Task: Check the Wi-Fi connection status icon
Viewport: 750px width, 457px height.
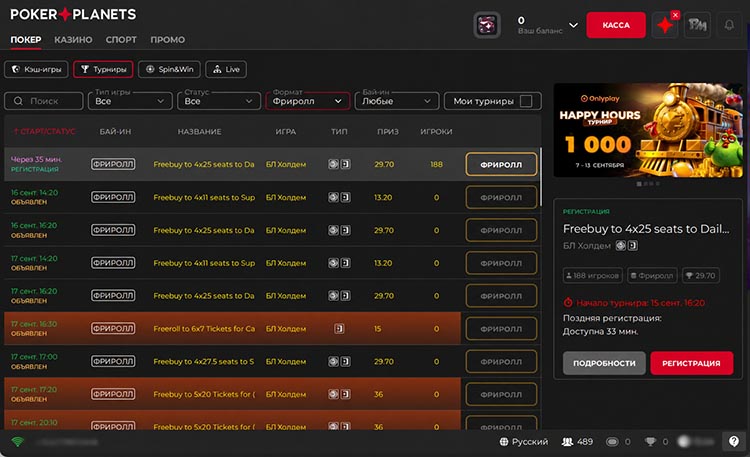Action: 18,441
